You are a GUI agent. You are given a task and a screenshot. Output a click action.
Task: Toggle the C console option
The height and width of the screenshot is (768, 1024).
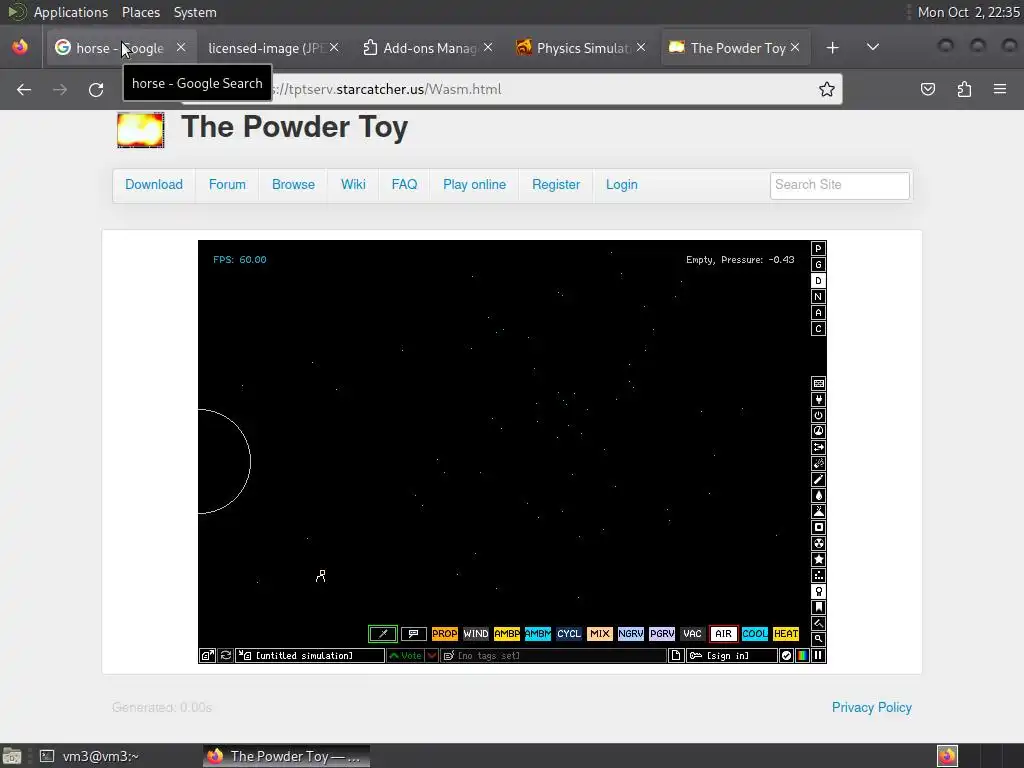click(818, 328)
